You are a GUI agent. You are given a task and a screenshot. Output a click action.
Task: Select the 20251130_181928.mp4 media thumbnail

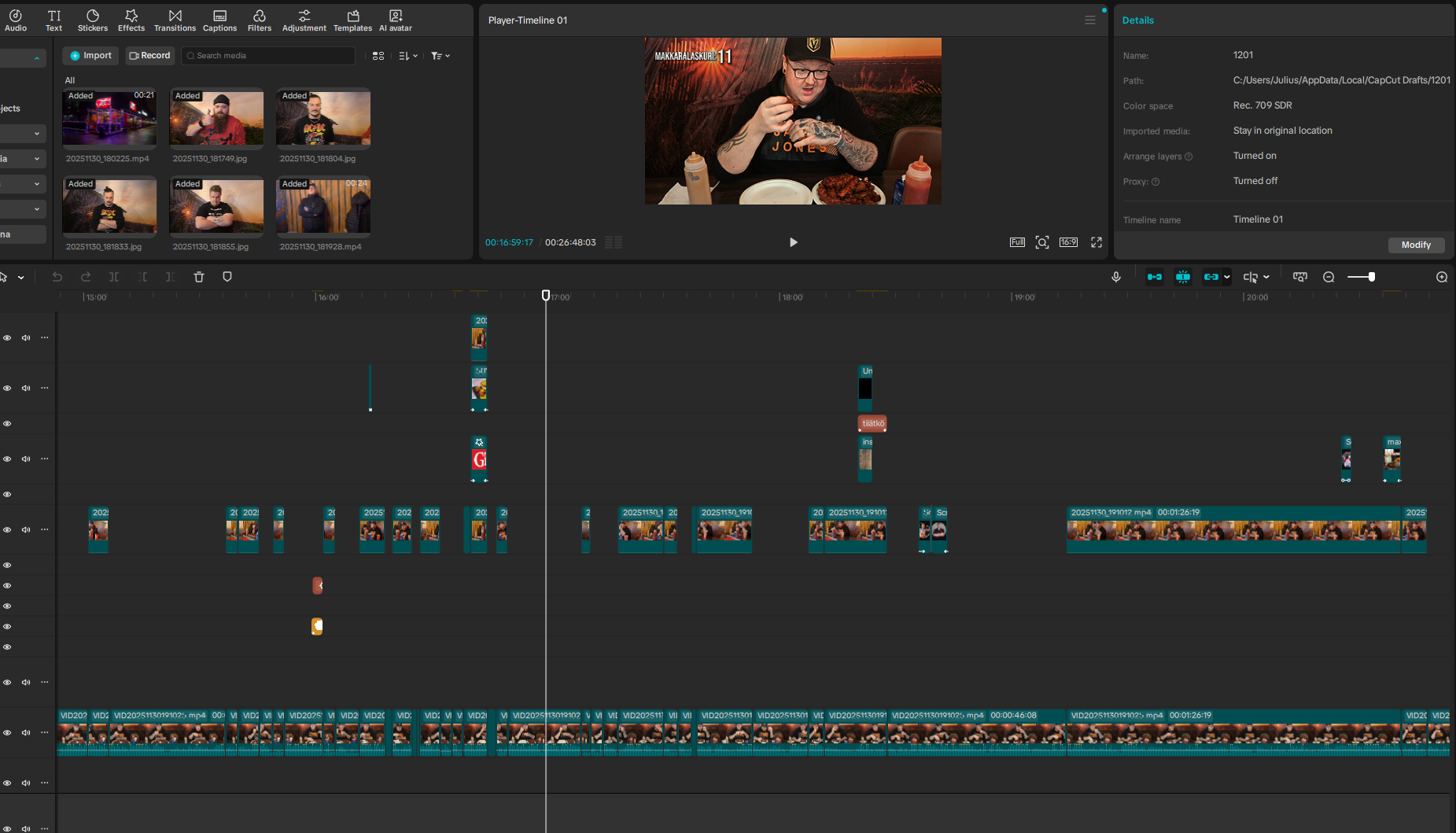click(323, 206)
